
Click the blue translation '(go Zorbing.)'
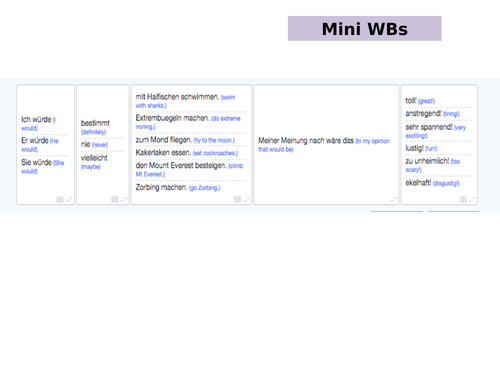click(x=205, y=188)
